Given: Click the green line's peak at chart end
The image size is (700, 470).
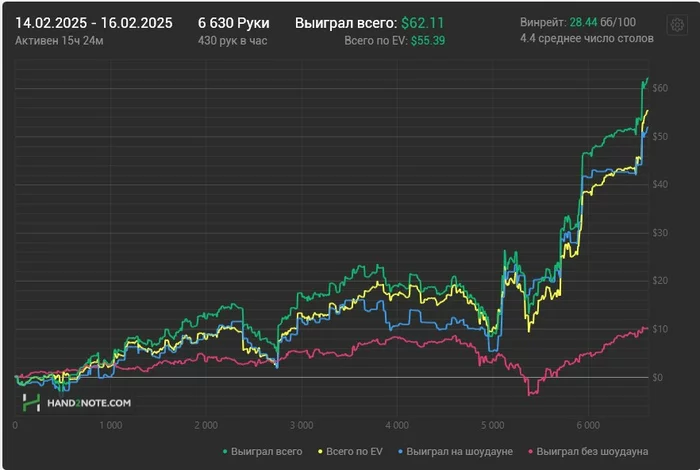Looking at the screenshot, I should tap(647, 78).
